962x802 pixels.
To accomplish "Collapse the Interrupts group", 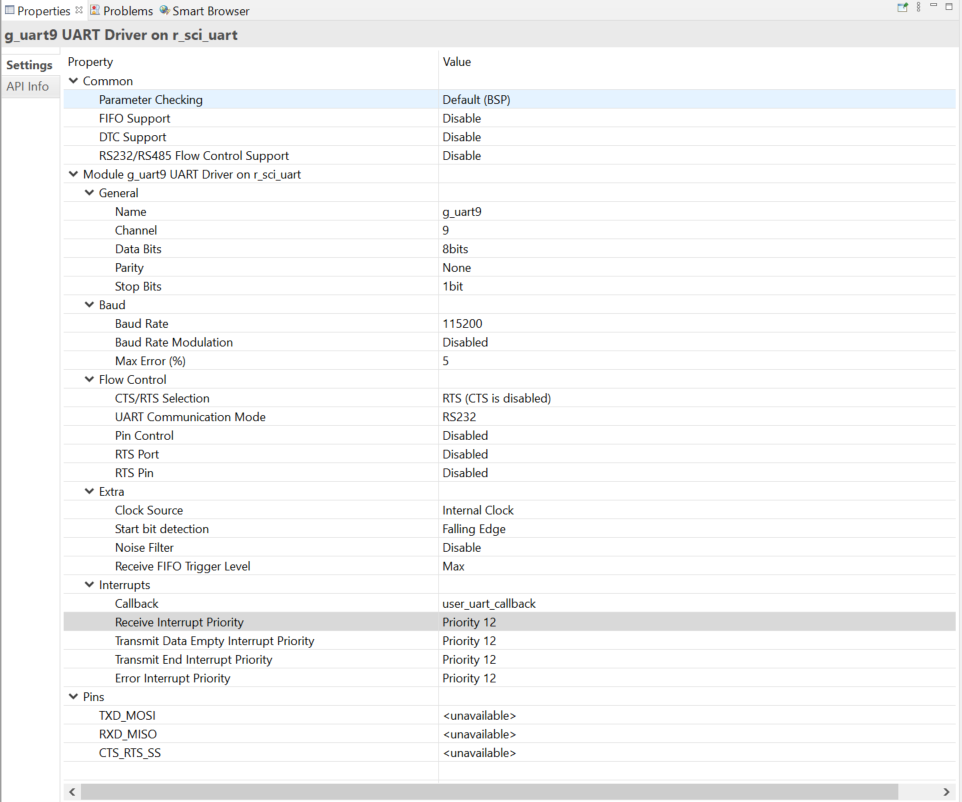I will coord(90,585).
